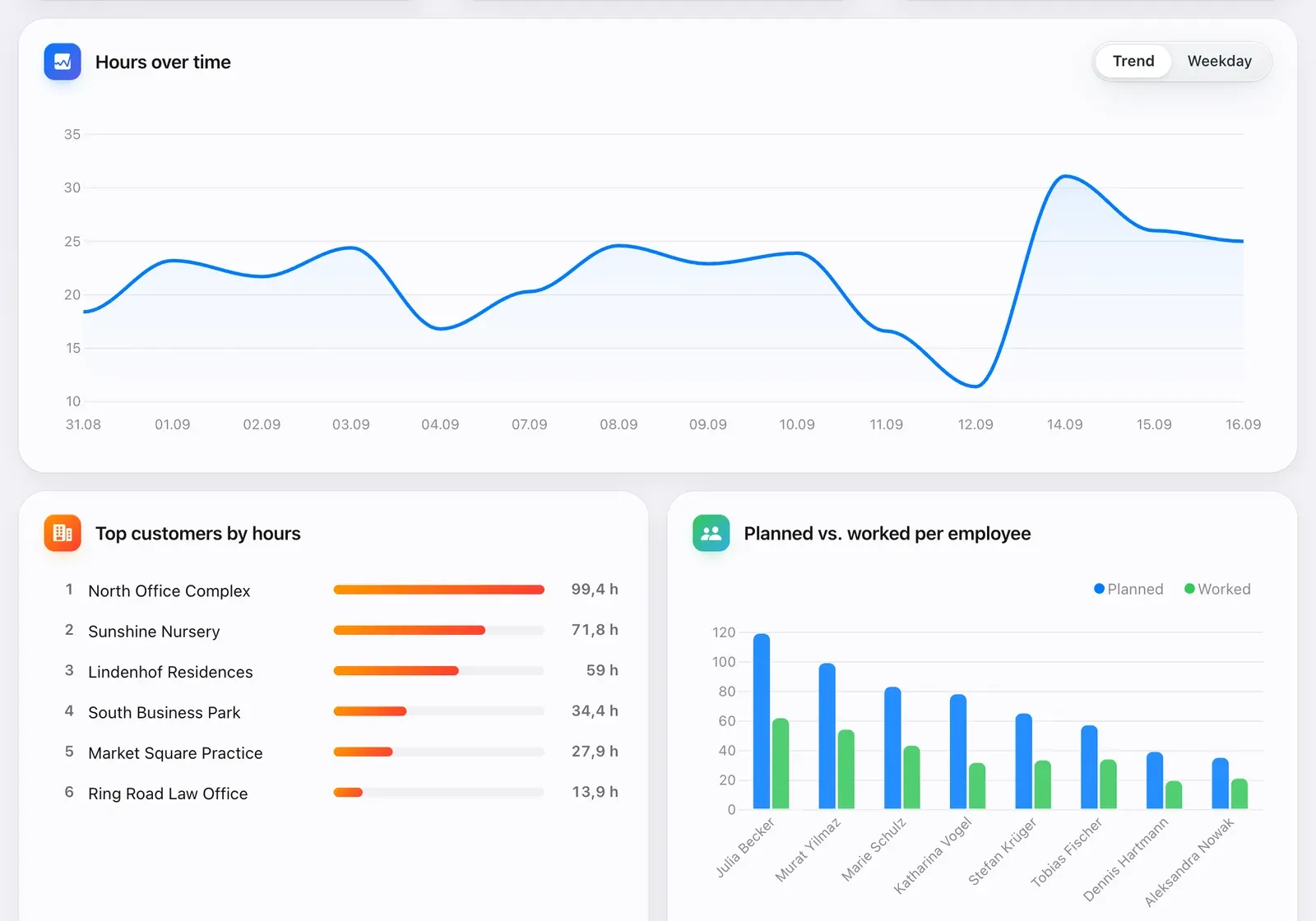Click the Hours over time chart icon
This screenshot has width=1316, height=921.
63,62
